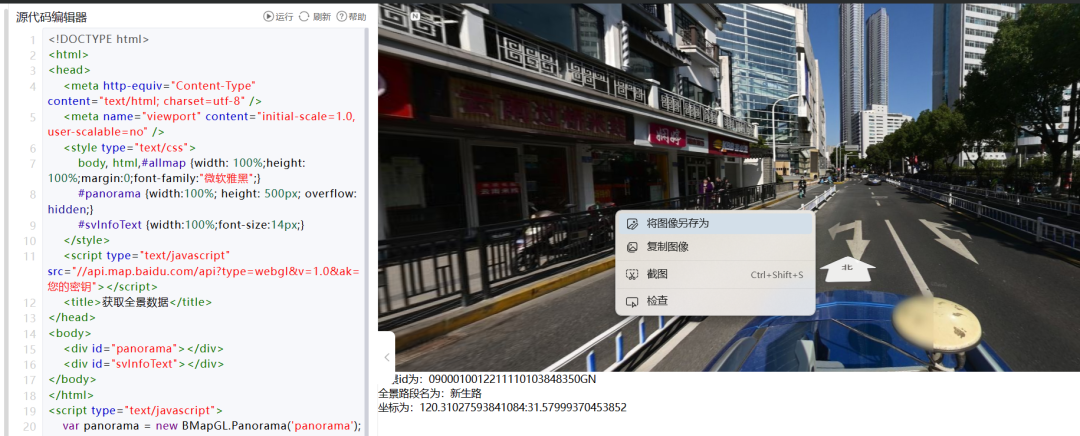Click the #svInfoText style code line
The width and height of the screenshot is (1080, 436).
coord(191,225)
